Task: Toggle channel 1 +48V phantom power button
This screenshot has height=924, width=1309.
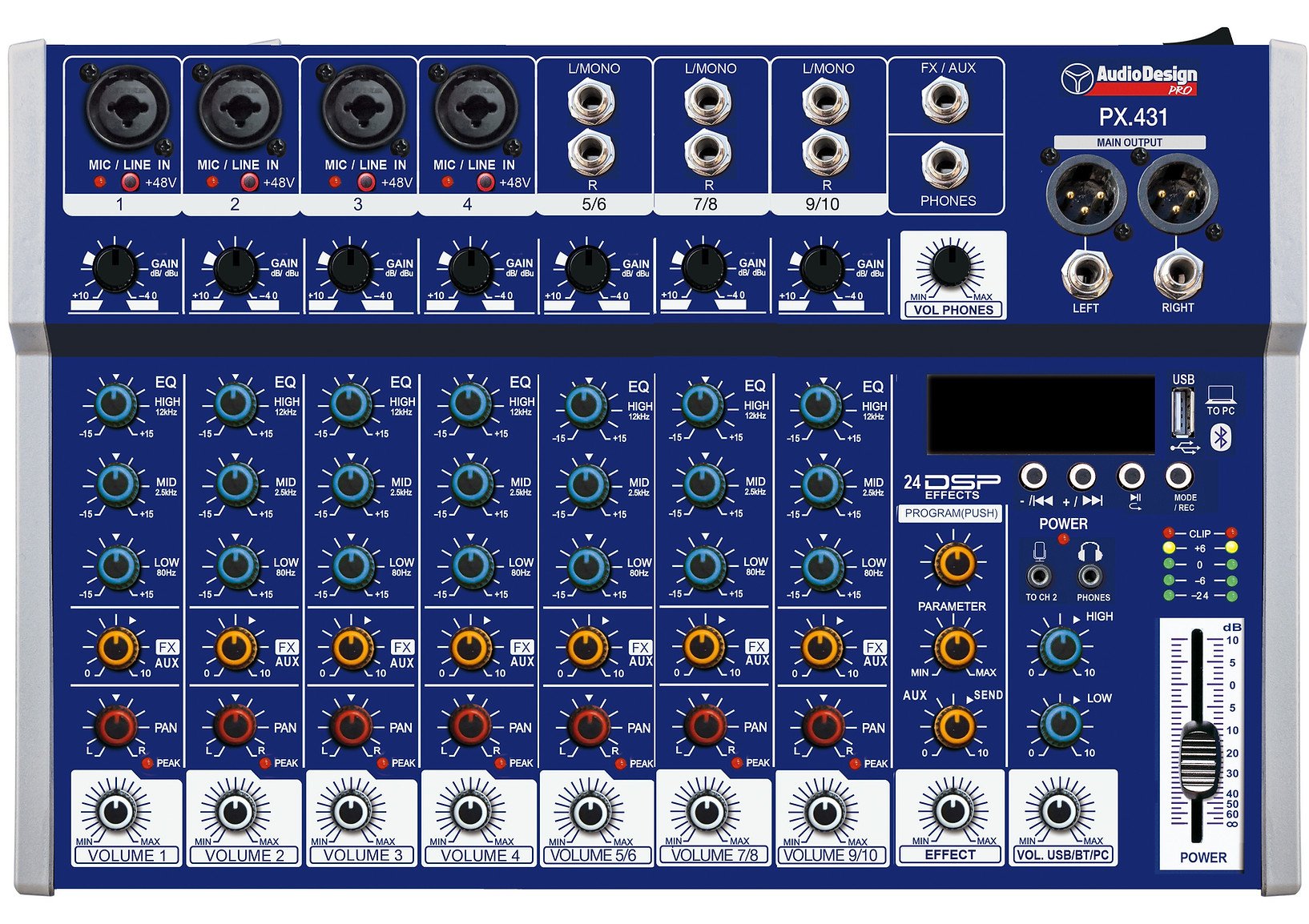Action: [131, 183]
